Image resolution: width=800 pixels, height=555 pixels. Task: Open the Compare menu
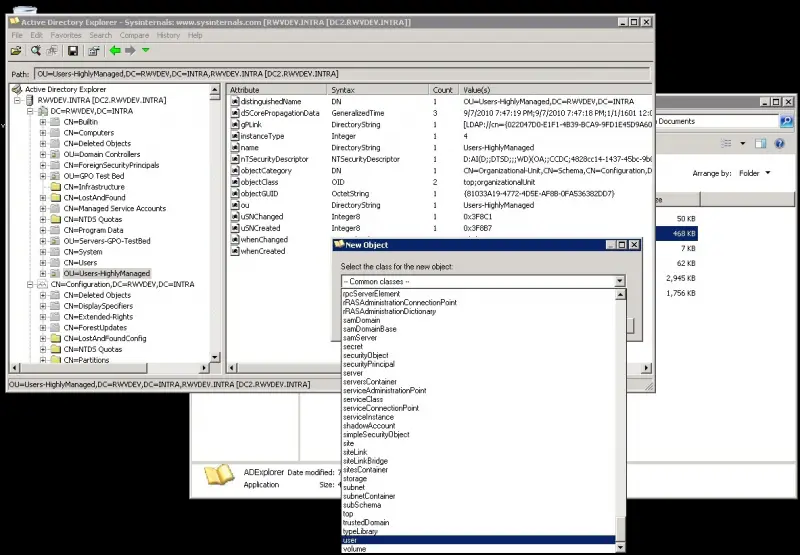click(x=134, y=35)
